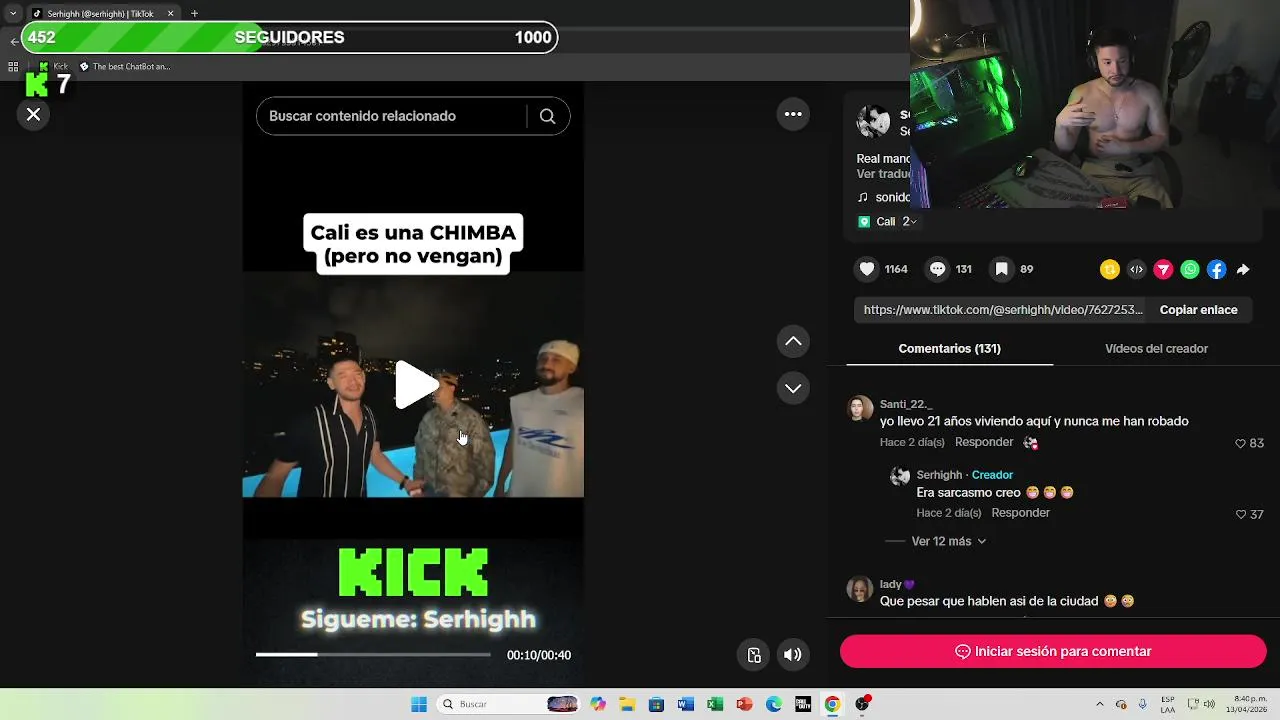Viewport: 1280px width, 720px height.
Task: Share the video to Facebook
Action: pos(1216,269)
